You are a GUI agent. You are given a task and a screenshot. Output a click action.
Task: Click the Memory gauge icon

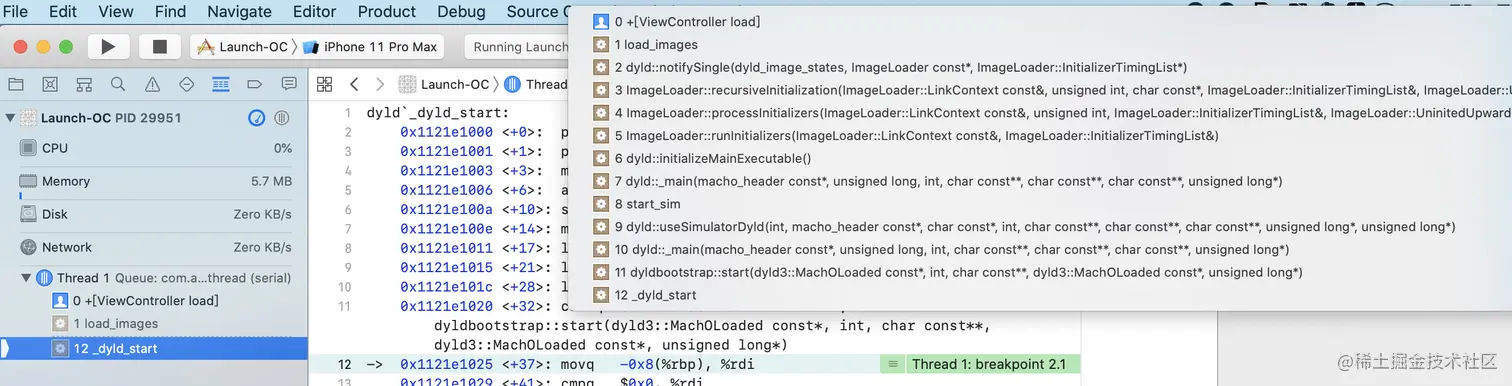28,181
